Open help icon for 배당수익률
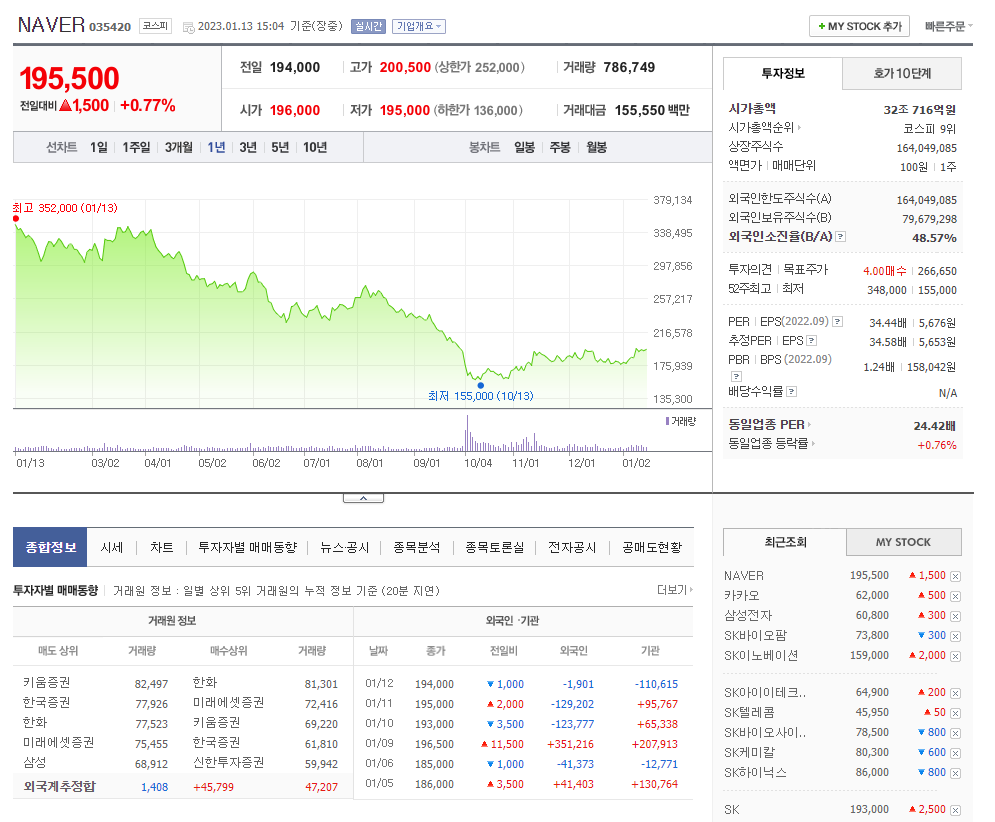 (x=791, y=392)
